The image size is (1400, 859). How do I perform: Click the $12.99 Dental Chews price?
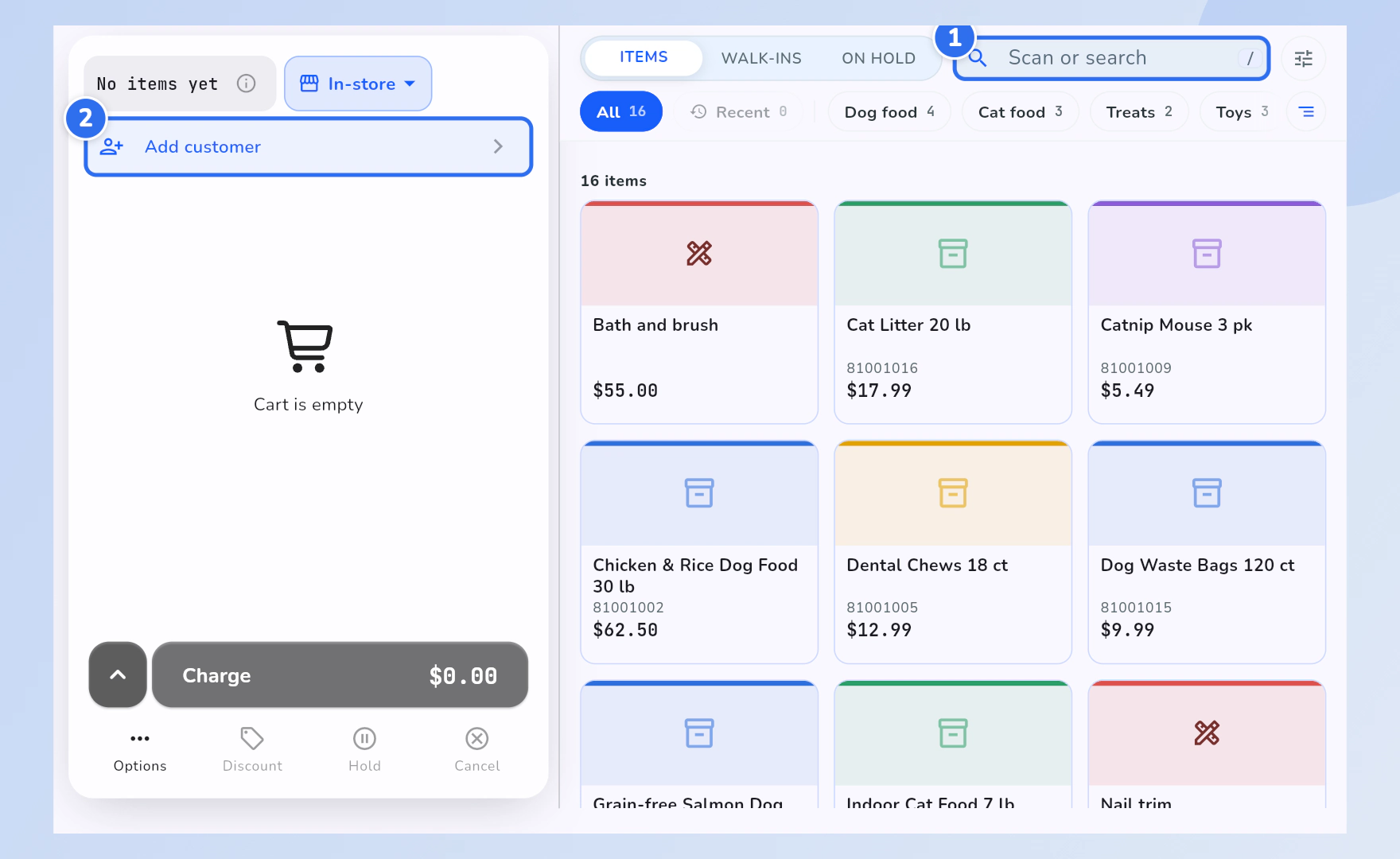(x=879, y=630)
